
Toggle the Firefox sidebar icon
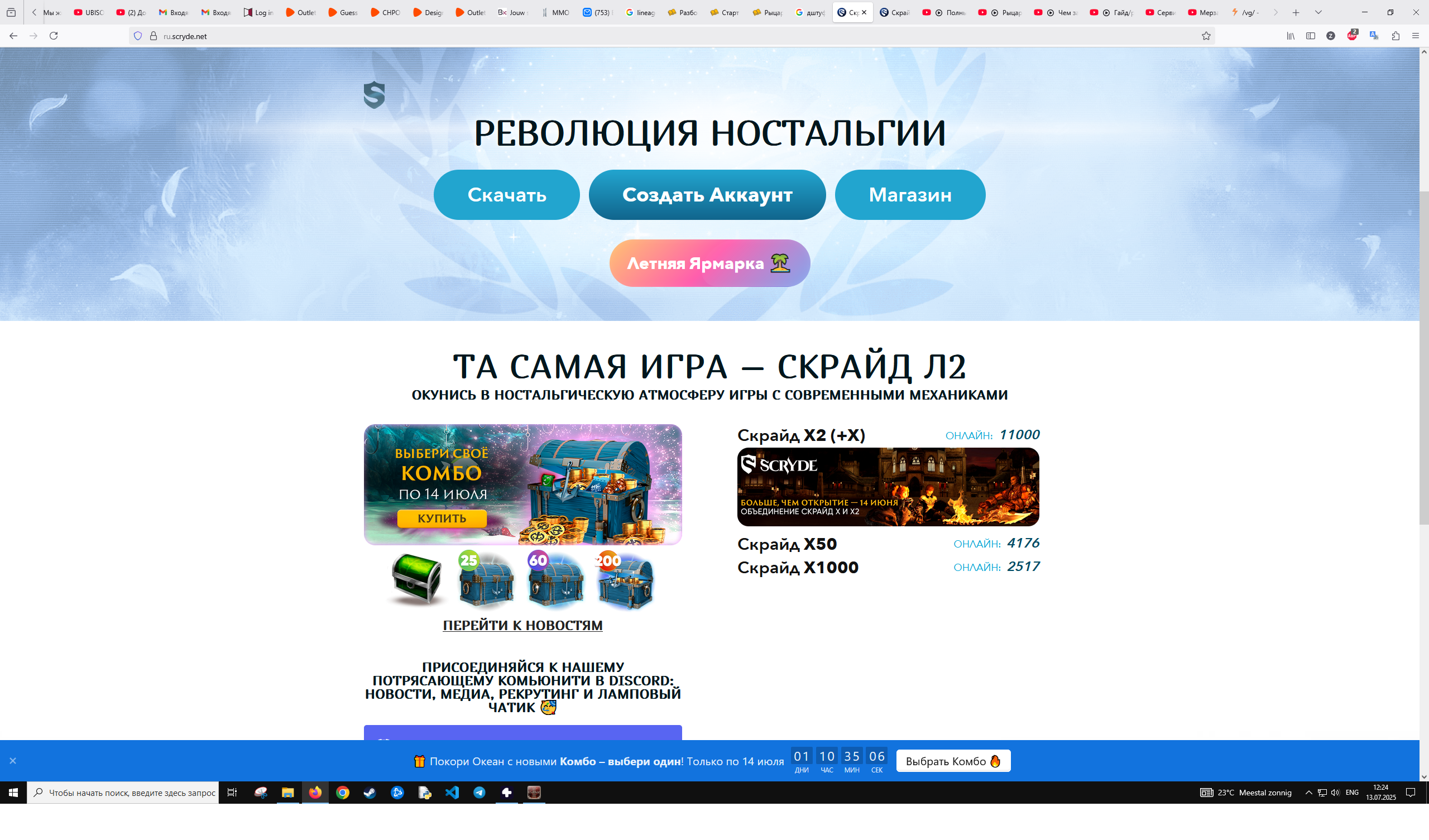[x=1311, y=36]
